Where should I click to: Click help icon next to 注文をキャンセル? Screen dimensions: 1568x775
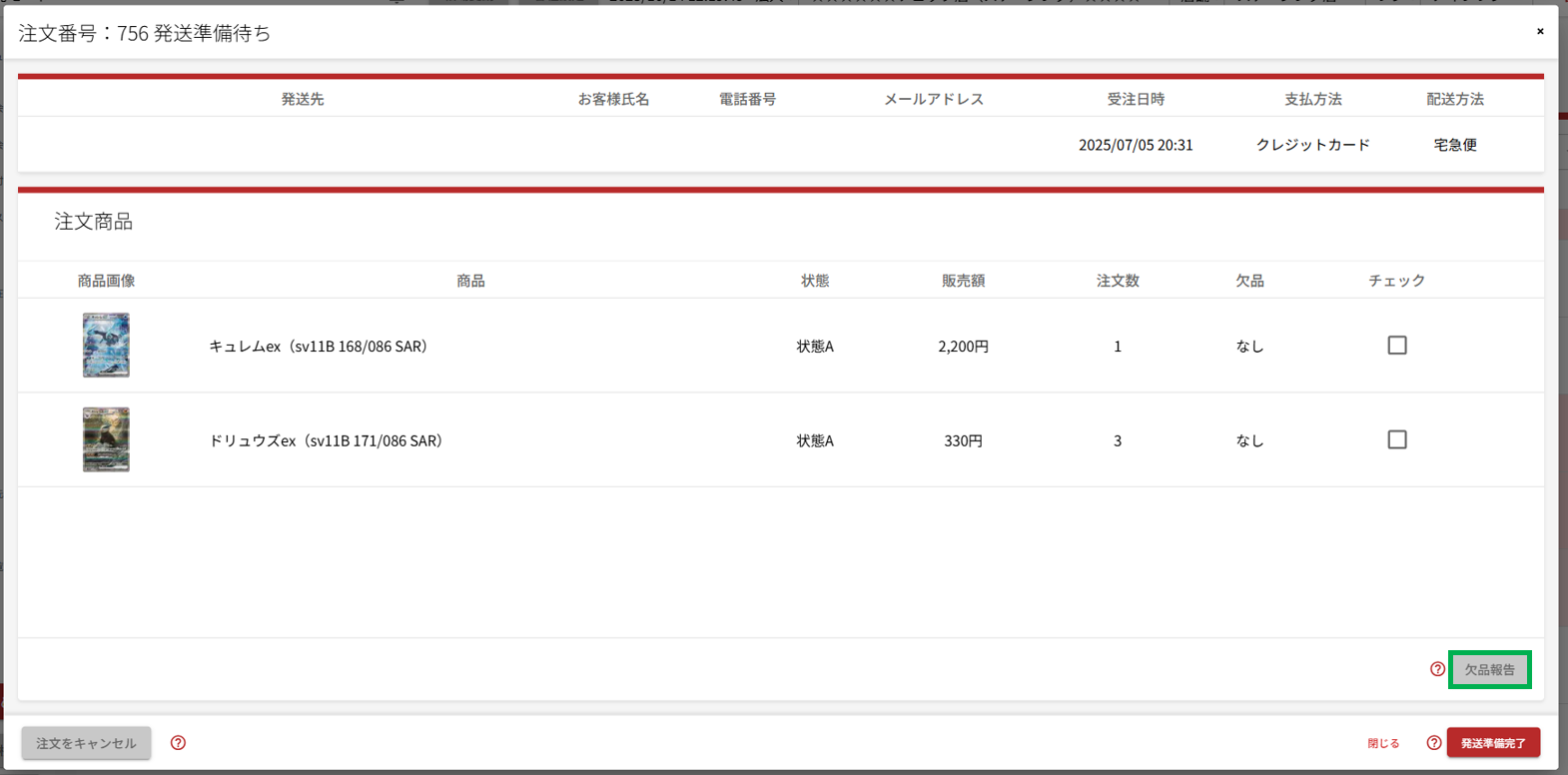coord(178,743)
